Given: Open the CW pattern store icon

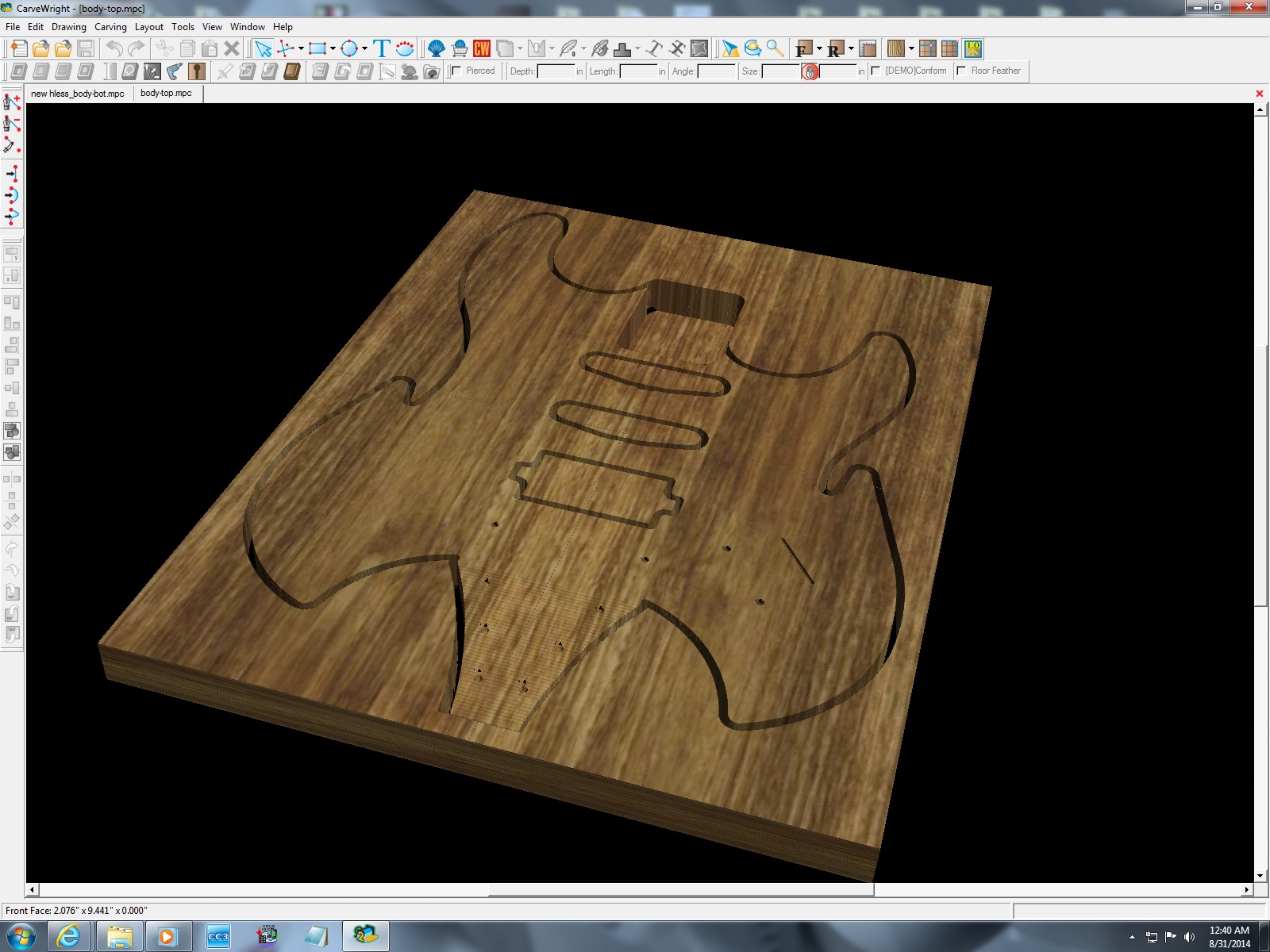Looking at the screenshot, I should [482, 48].
